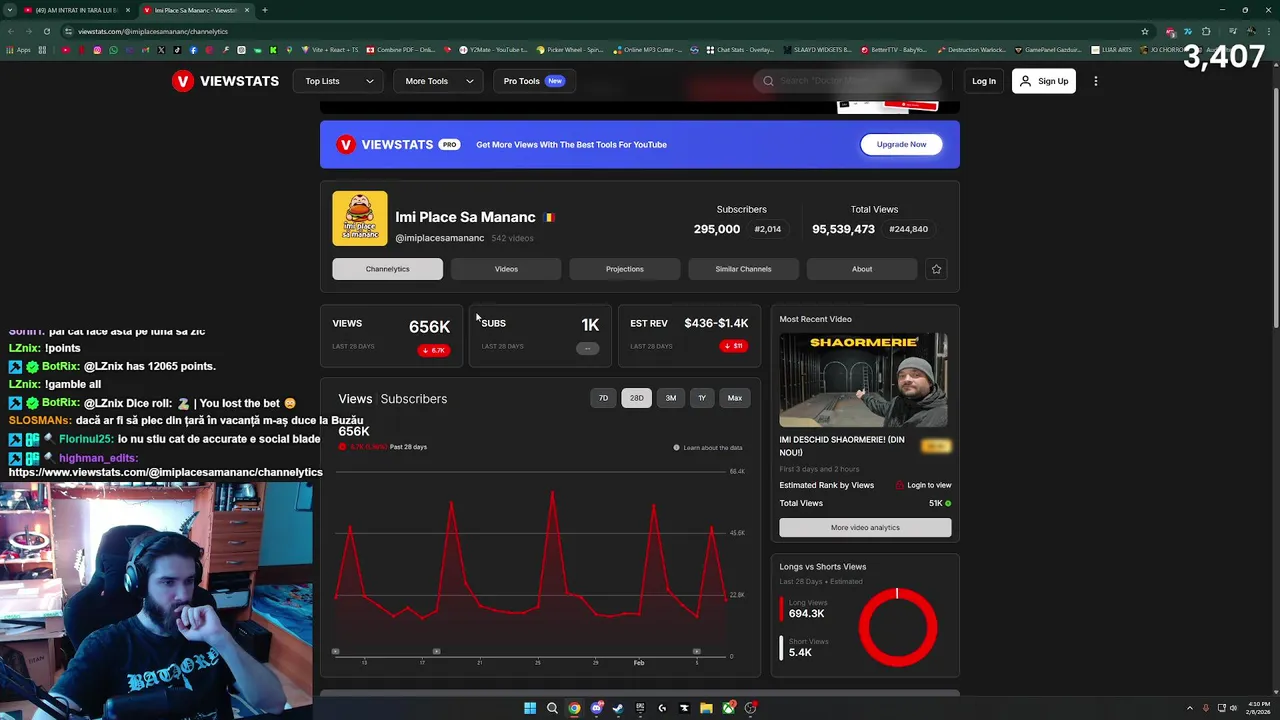Open the Similar Channels tab
This screenshot has width=1280, height=720.
click(x=743, y=269)
